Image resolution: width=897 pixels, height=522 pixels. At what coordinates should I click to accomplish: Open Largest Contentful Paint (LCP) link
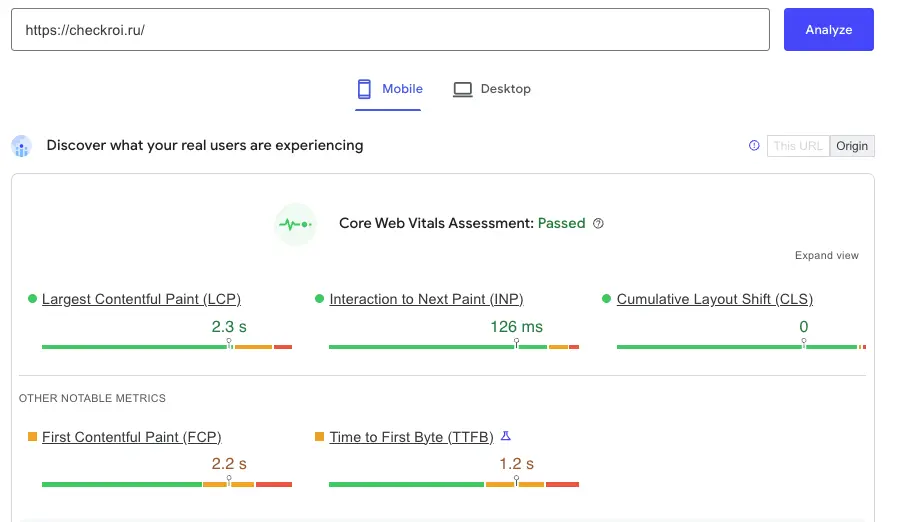(141, 299)
